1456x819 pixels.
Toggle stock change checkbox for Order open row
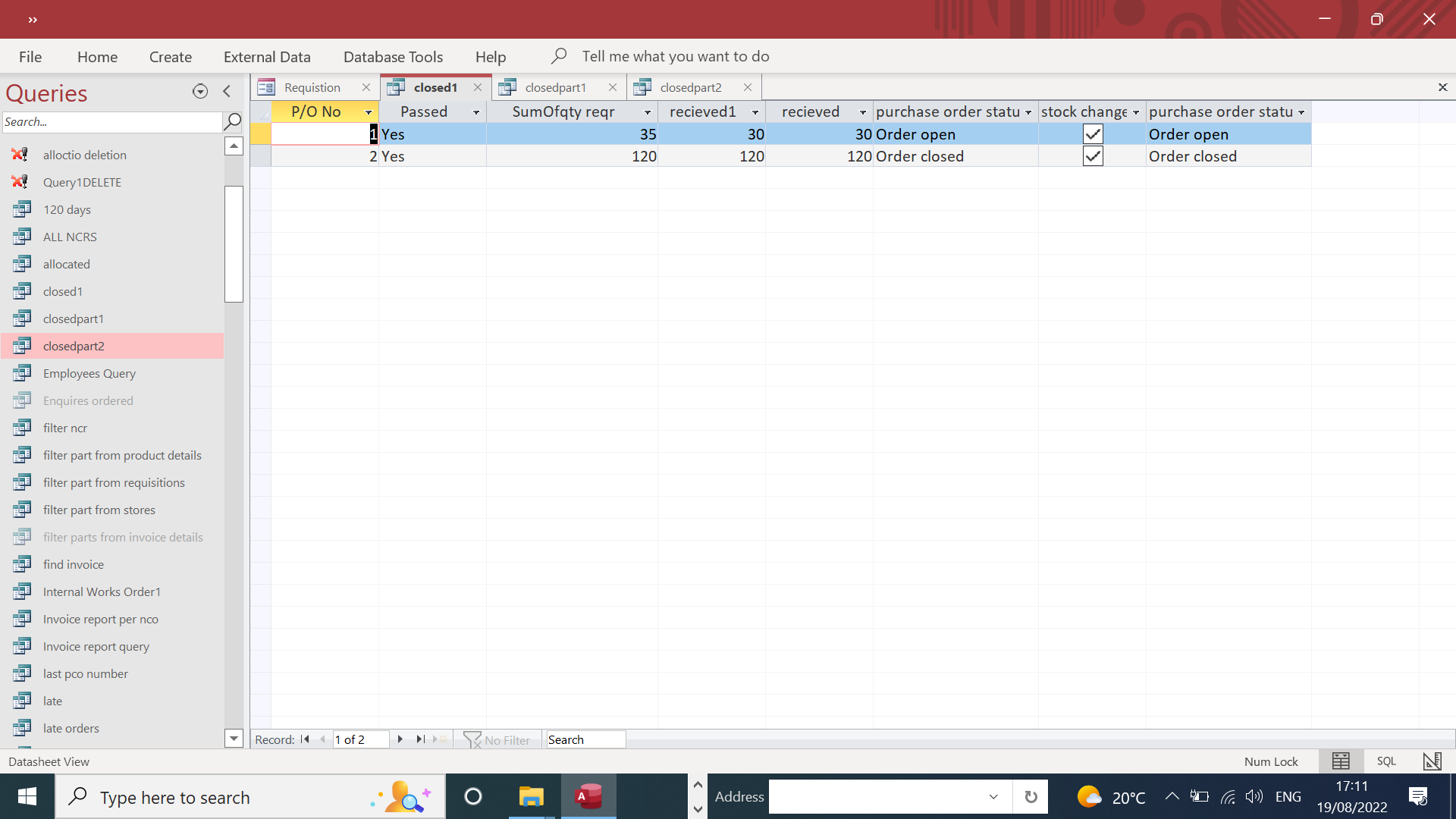point(1093,134)
